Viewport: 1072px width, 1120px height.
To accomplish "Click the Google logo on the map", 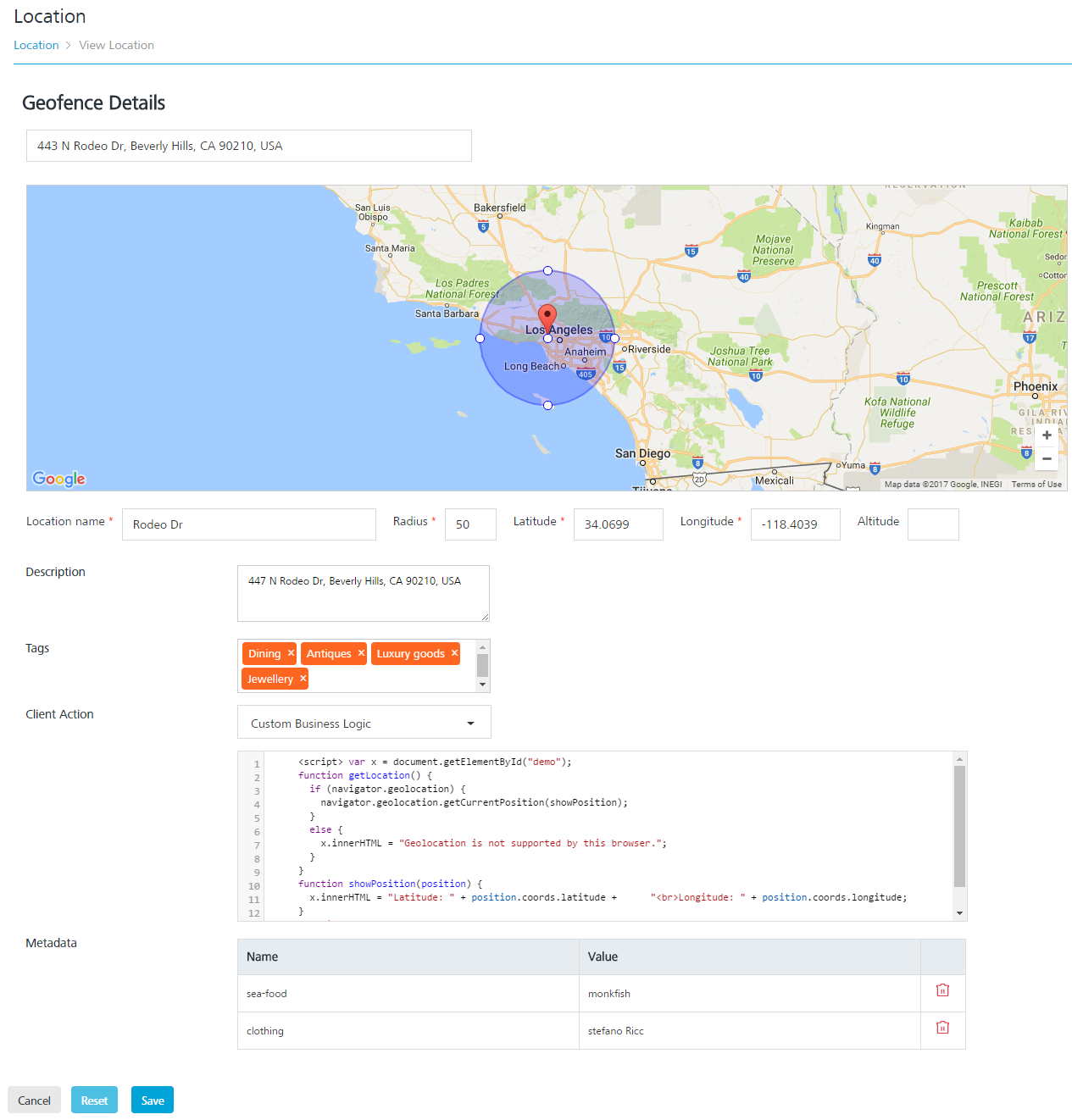I will (x=57, y=479).
